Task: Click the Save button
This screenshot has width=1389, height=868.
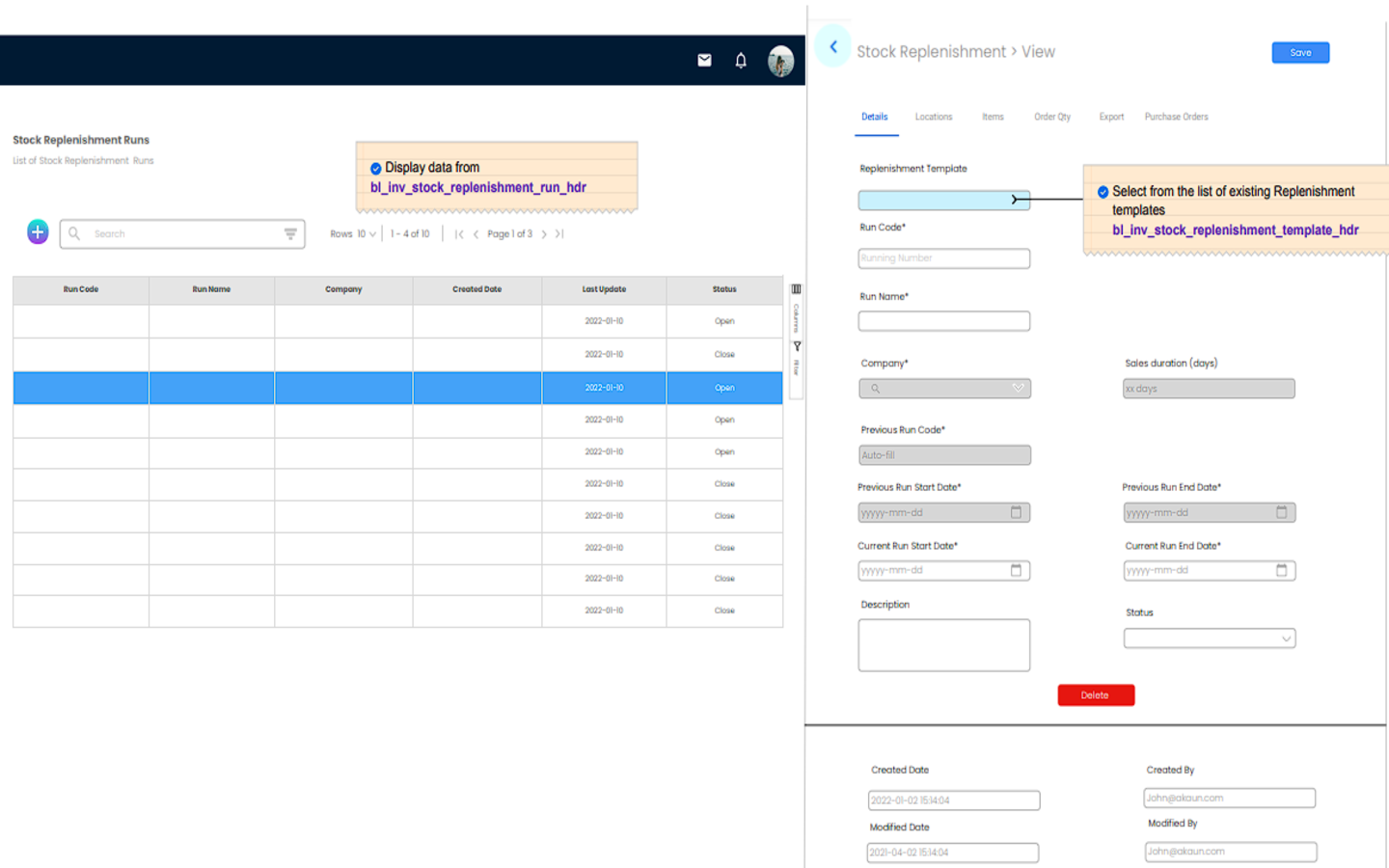Action: click(x=1300, y=53)
